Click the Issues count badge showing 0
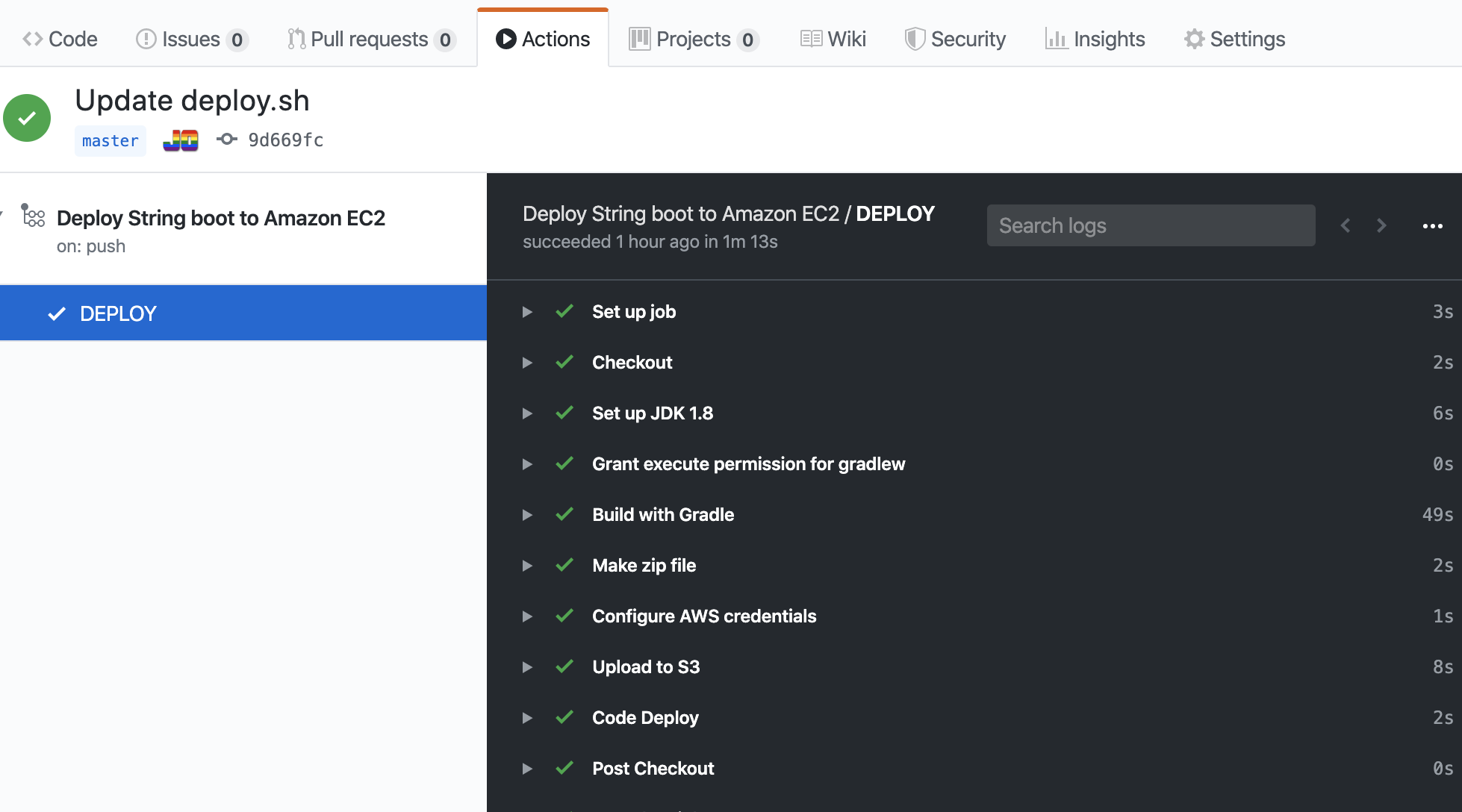 coord(237,40)
